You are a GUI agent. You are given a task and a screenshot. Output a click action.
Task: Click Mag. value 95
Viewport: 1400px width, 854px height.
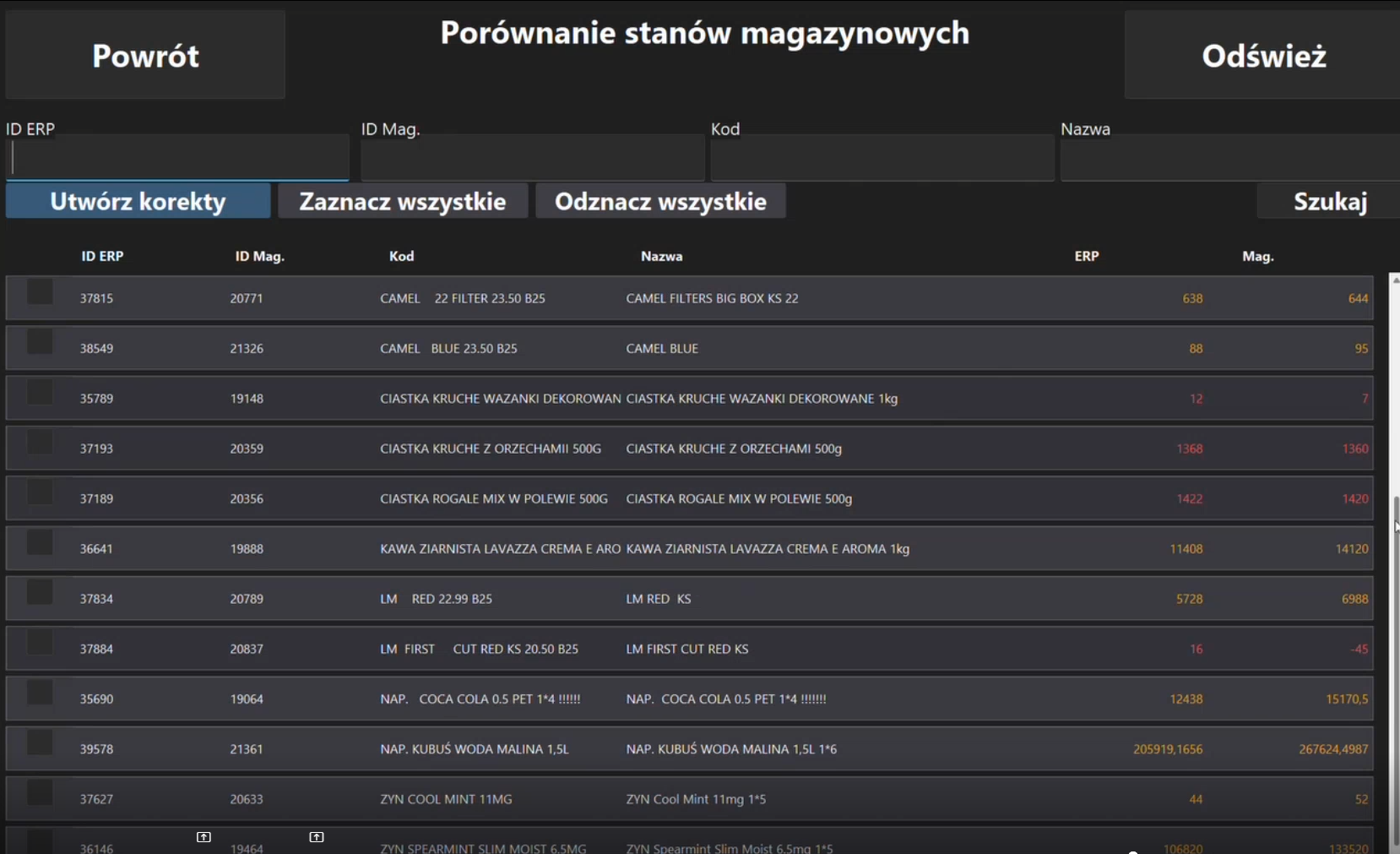pos(1361,348)
